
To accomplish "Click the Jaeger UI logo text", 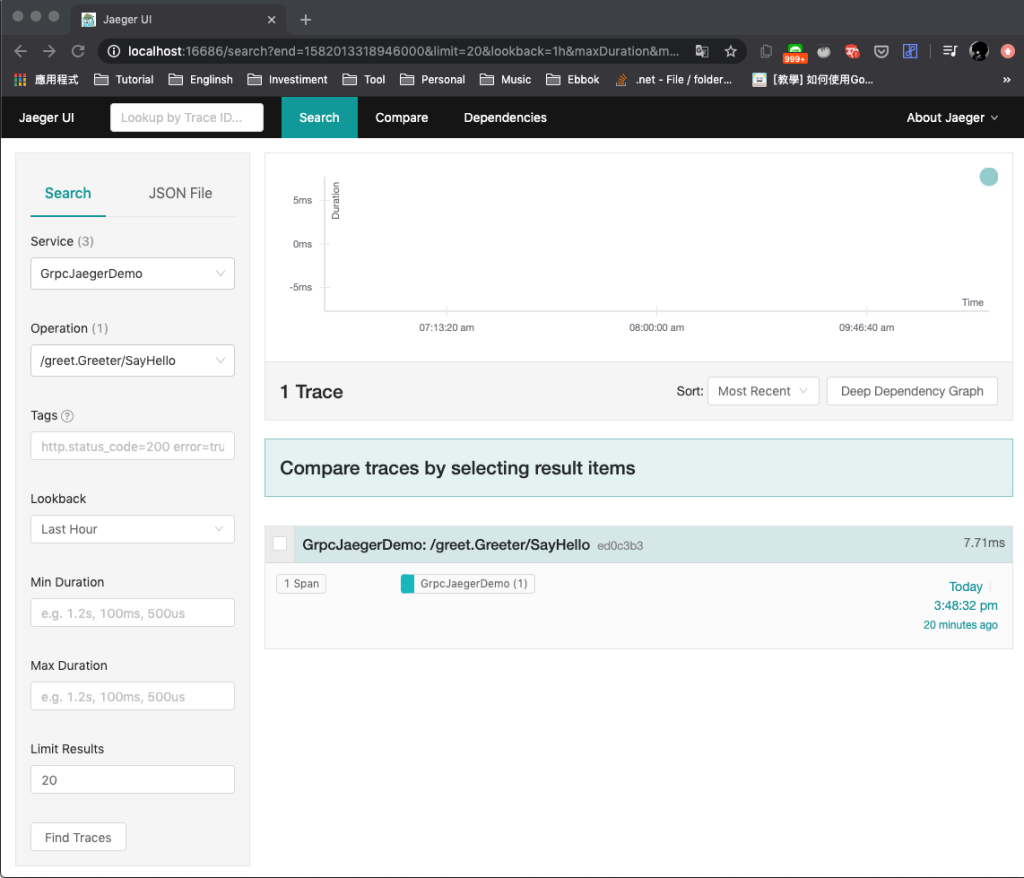I will point(46,118).
